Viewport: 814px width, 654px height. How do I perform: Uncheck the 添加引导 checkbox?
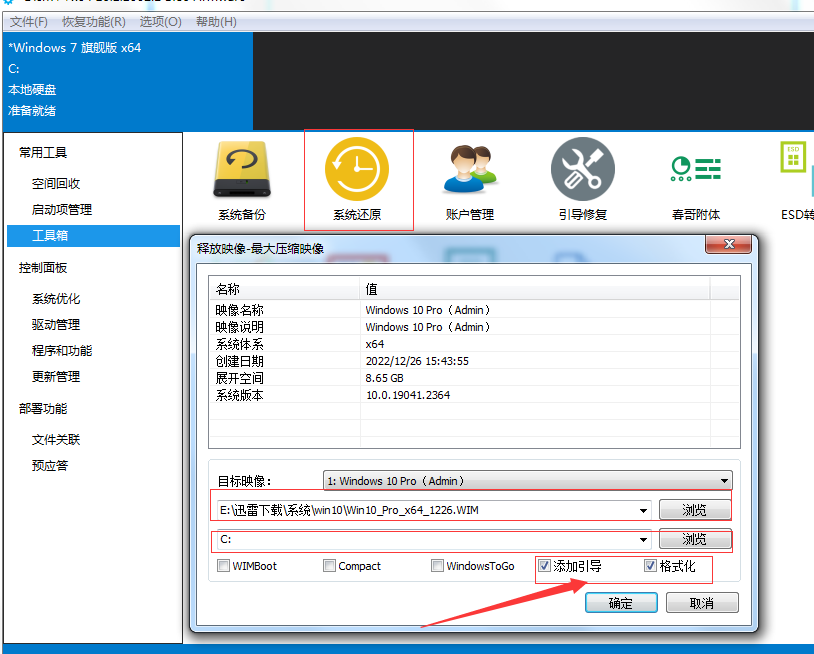coord(544,565)
